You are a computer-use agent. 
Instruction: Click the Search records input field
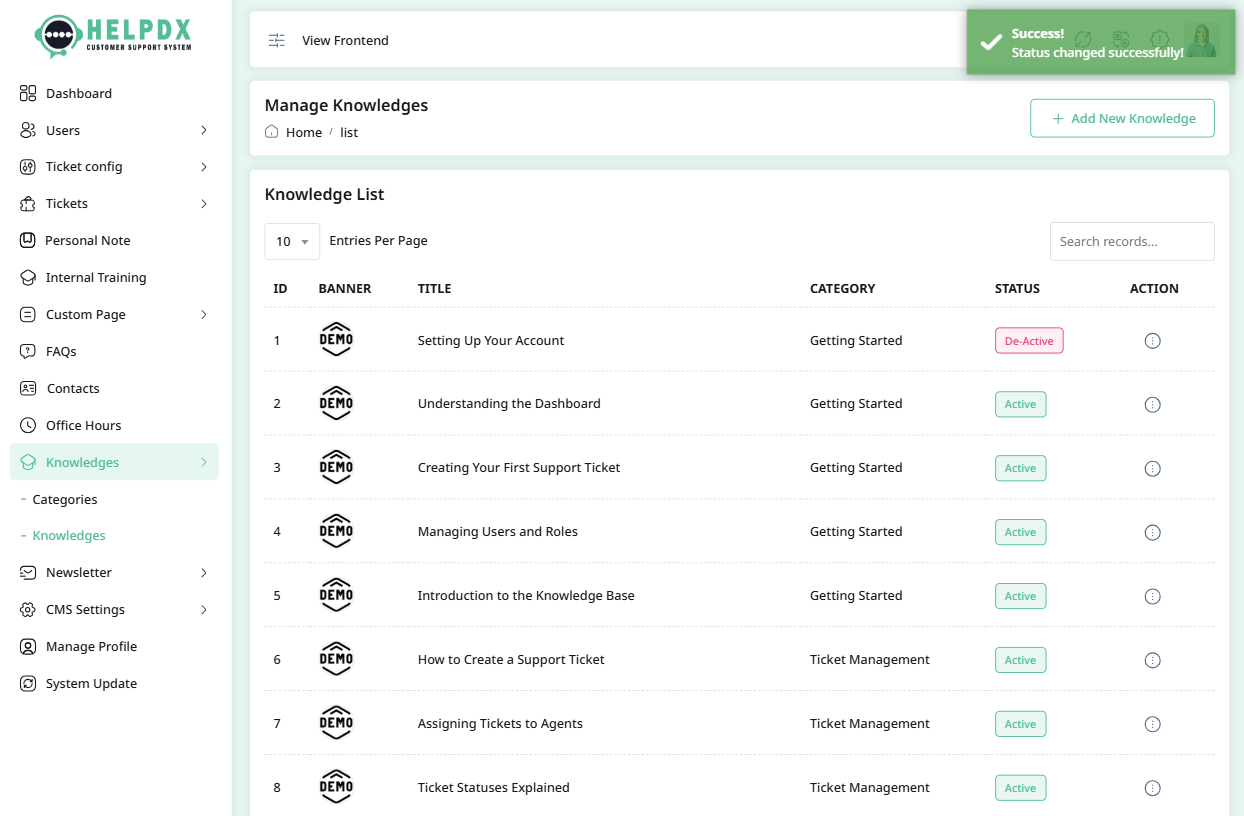[x=1131, y=241]
